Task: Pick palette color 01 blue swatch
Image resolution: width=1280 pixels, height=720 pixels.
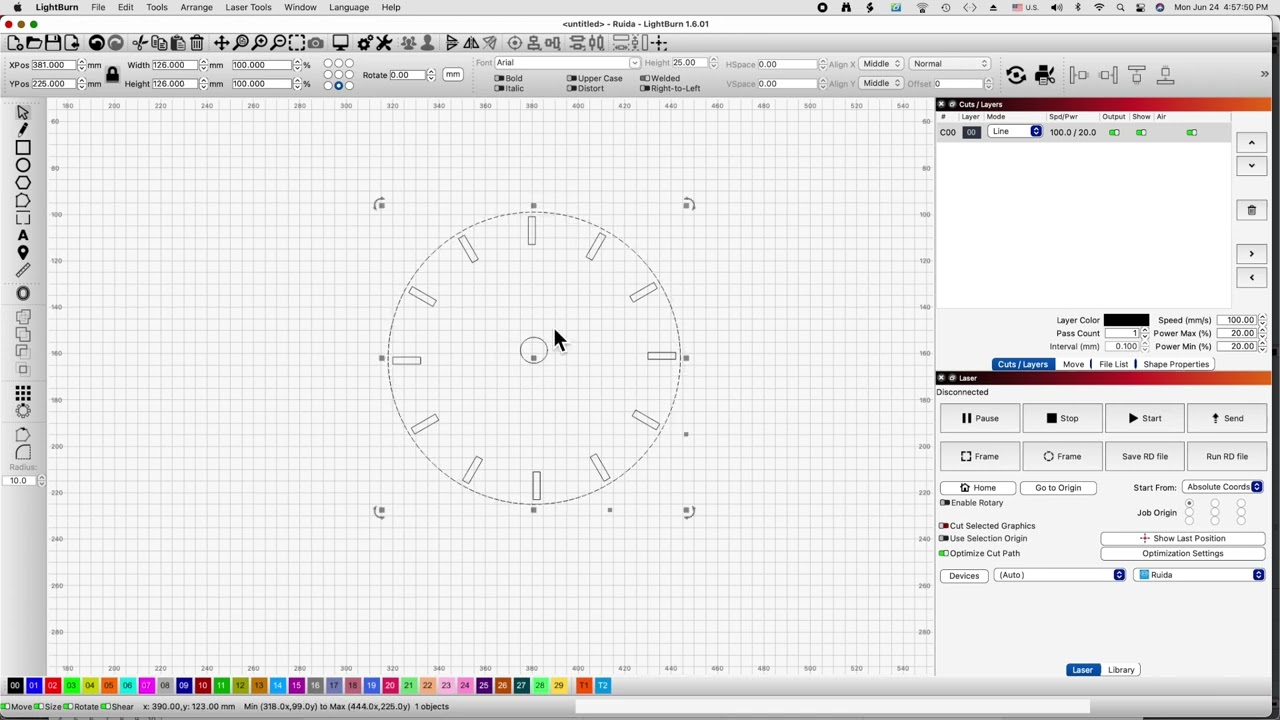Action: coord(33,686)
